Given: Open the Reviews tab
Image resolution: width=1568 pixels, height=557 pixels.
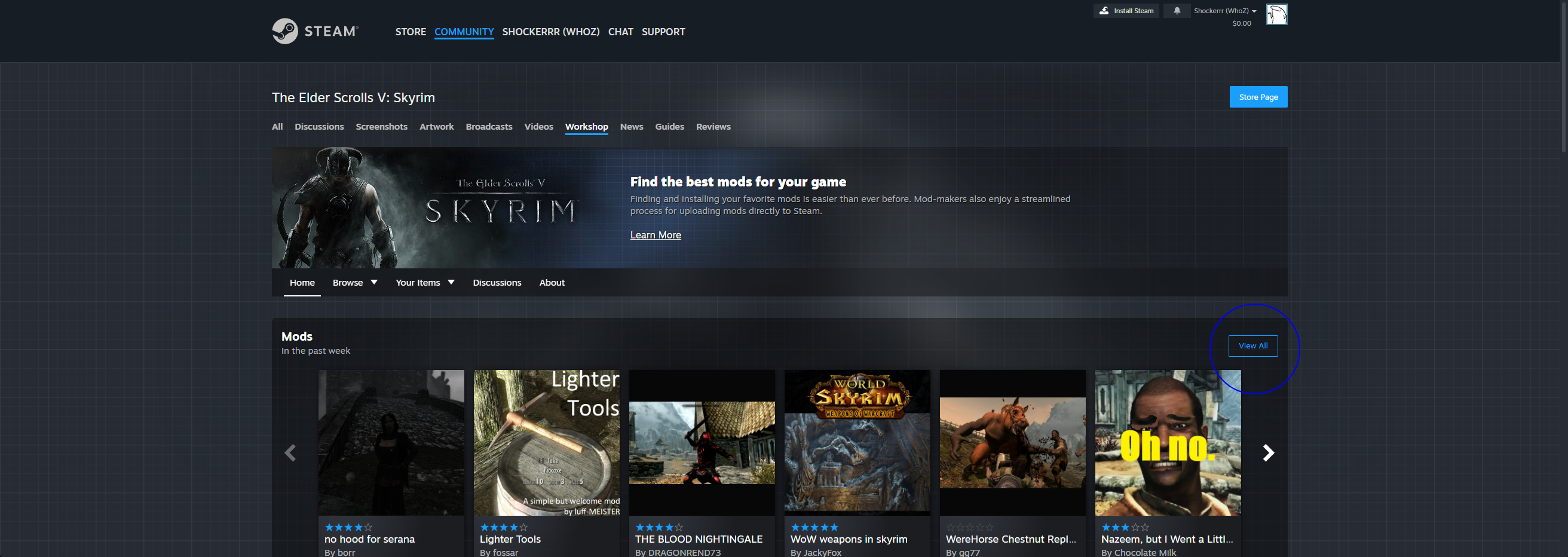Looking at the screenshot, I should (x=713, y=127).
